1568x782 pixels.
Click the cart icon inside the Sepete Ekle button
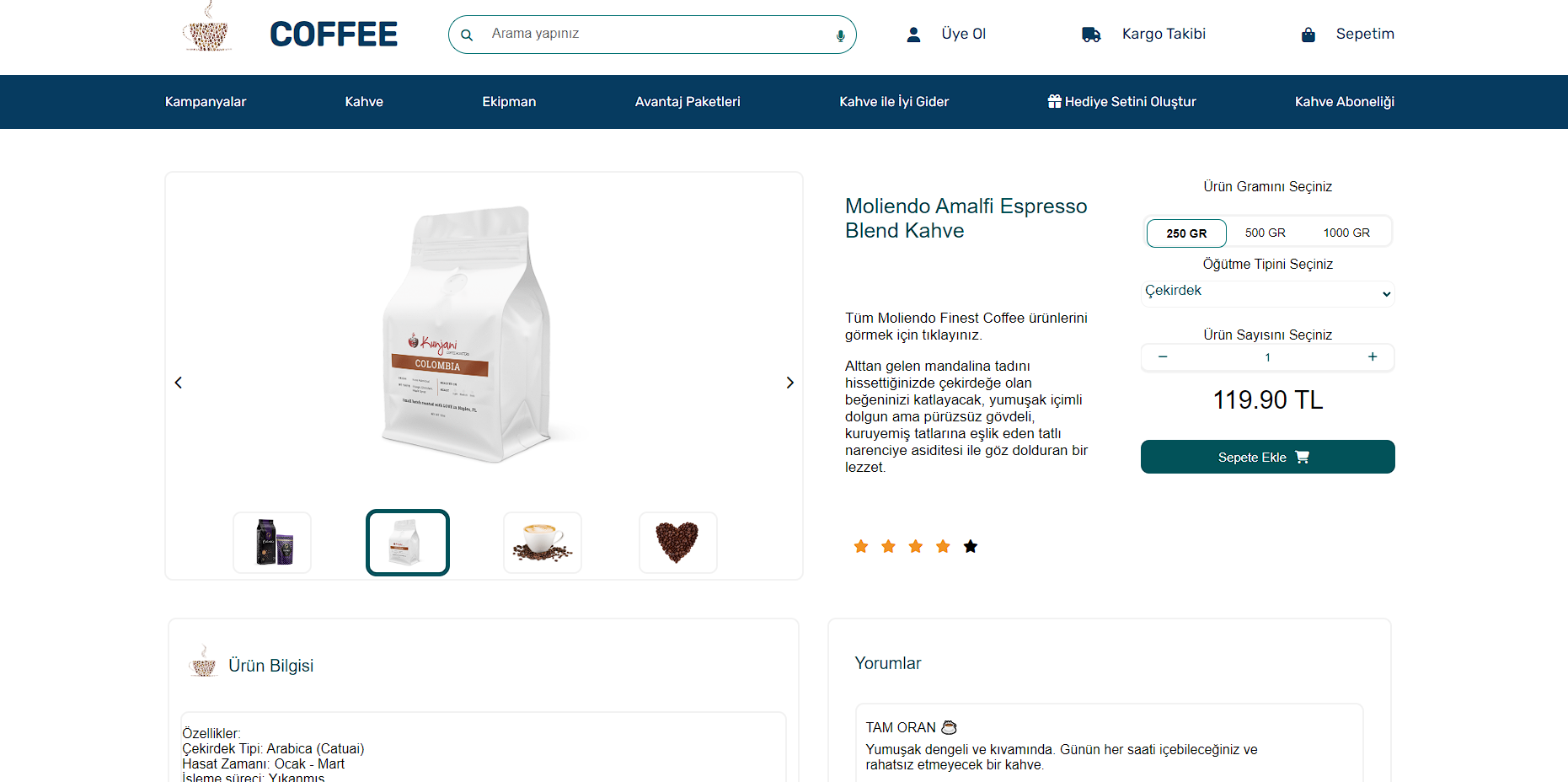pos(1303,456)
